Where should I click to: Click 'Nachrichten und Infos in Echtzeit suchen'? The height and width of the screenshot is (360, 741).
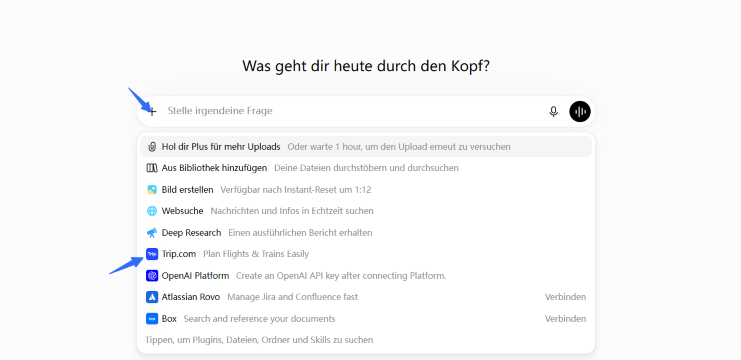point(292,211)
